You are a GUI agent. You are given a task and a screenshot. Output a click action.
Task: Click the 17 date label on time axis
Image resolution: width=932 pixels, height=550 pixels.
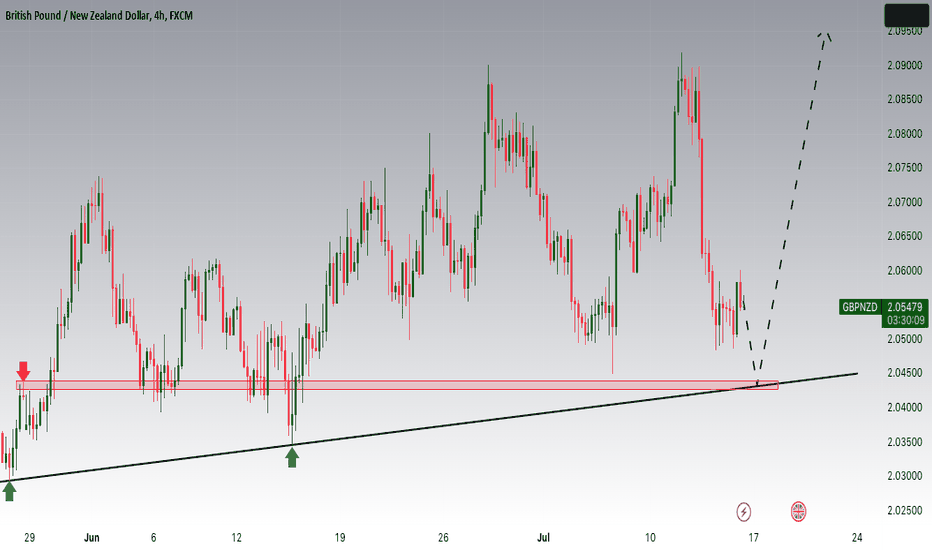pyautogui.click(x=754, y=538)
